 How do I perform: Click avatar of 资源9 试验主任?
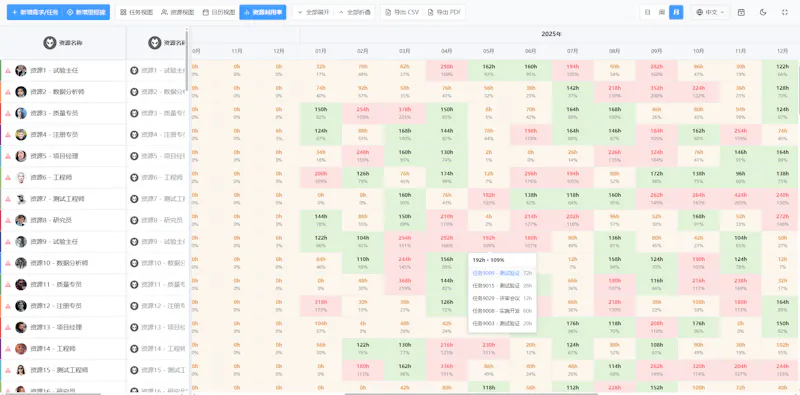(x=21, y=242)
